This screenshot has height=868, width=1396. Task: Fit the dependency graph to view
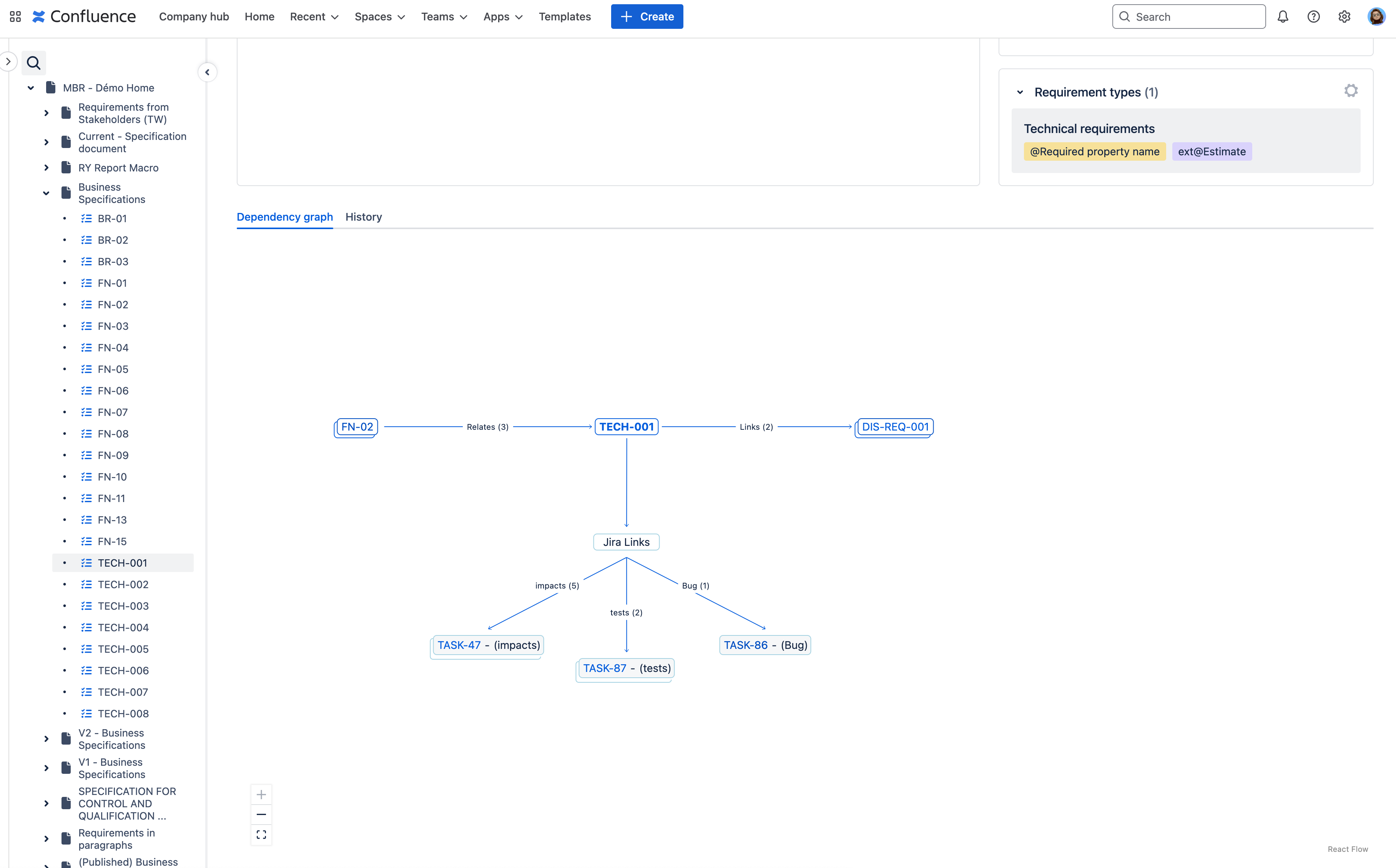click(x=261, y=834)
